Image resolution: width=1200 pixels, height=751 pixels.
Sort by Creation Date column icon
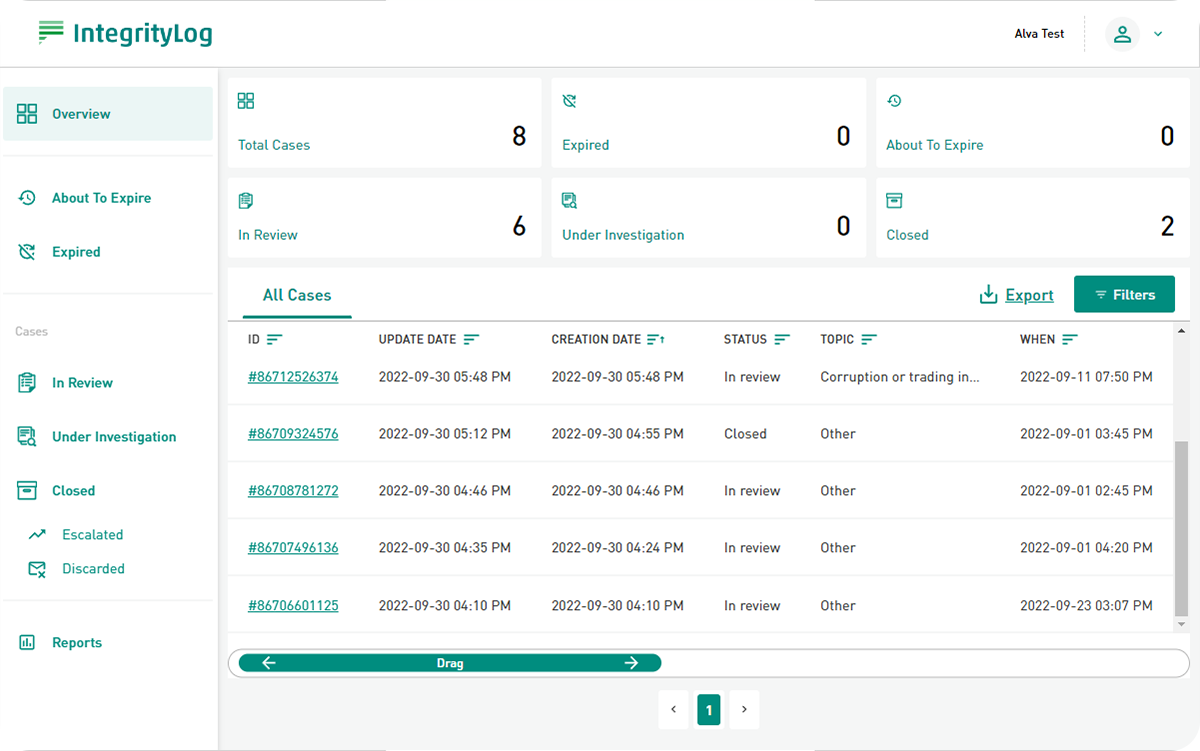click(x=656, y=340)
